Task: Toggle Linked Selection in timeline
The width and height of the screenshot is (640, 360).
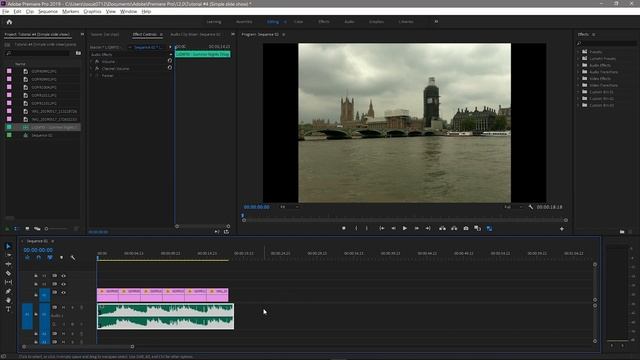Action: point(50,258)
